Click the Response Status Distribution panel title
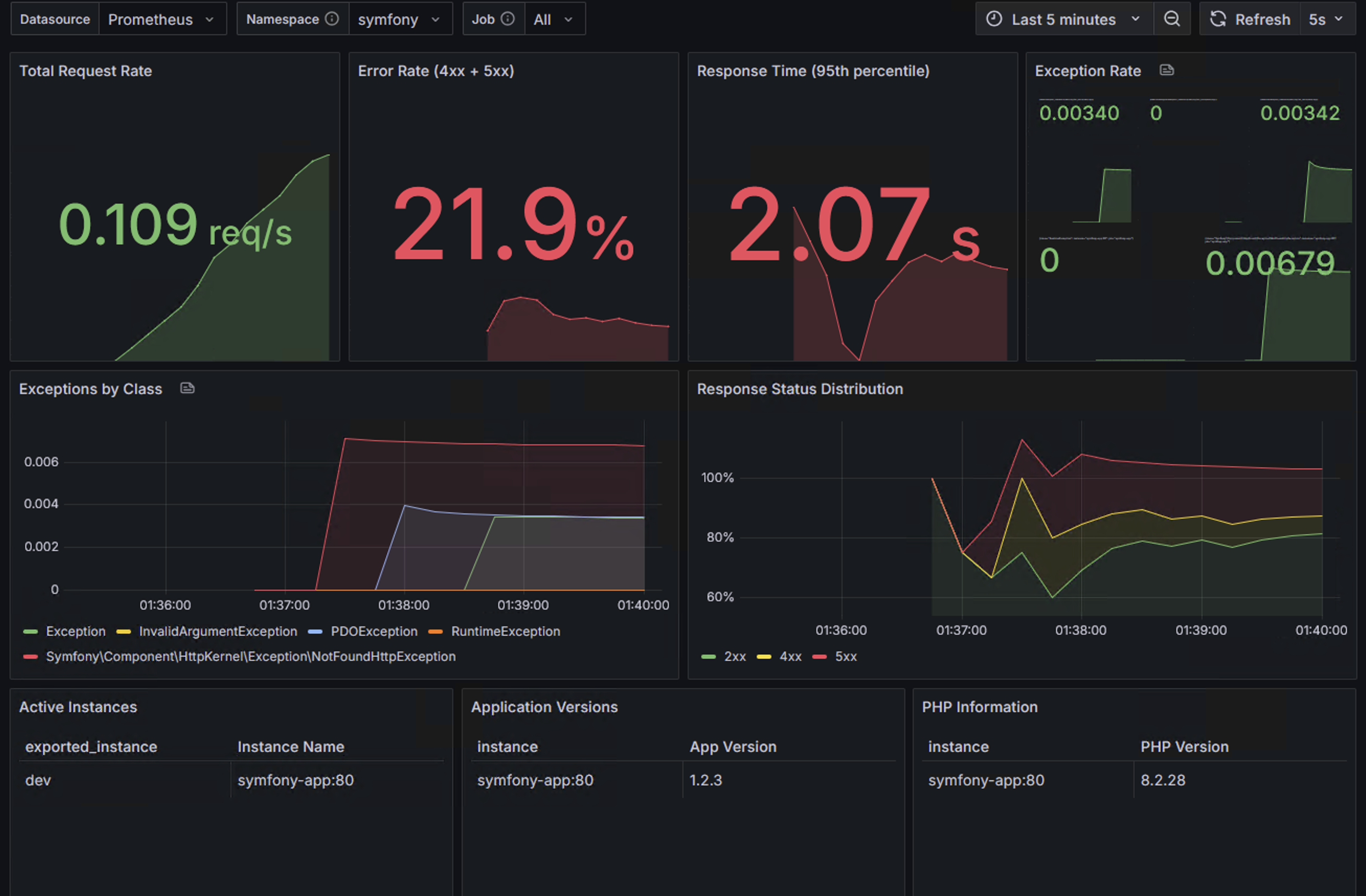 click(x=800, y=388)
